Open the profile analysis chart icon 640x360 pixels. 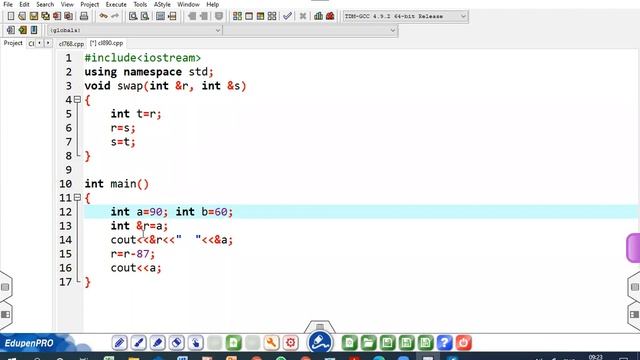click(318, 16)
